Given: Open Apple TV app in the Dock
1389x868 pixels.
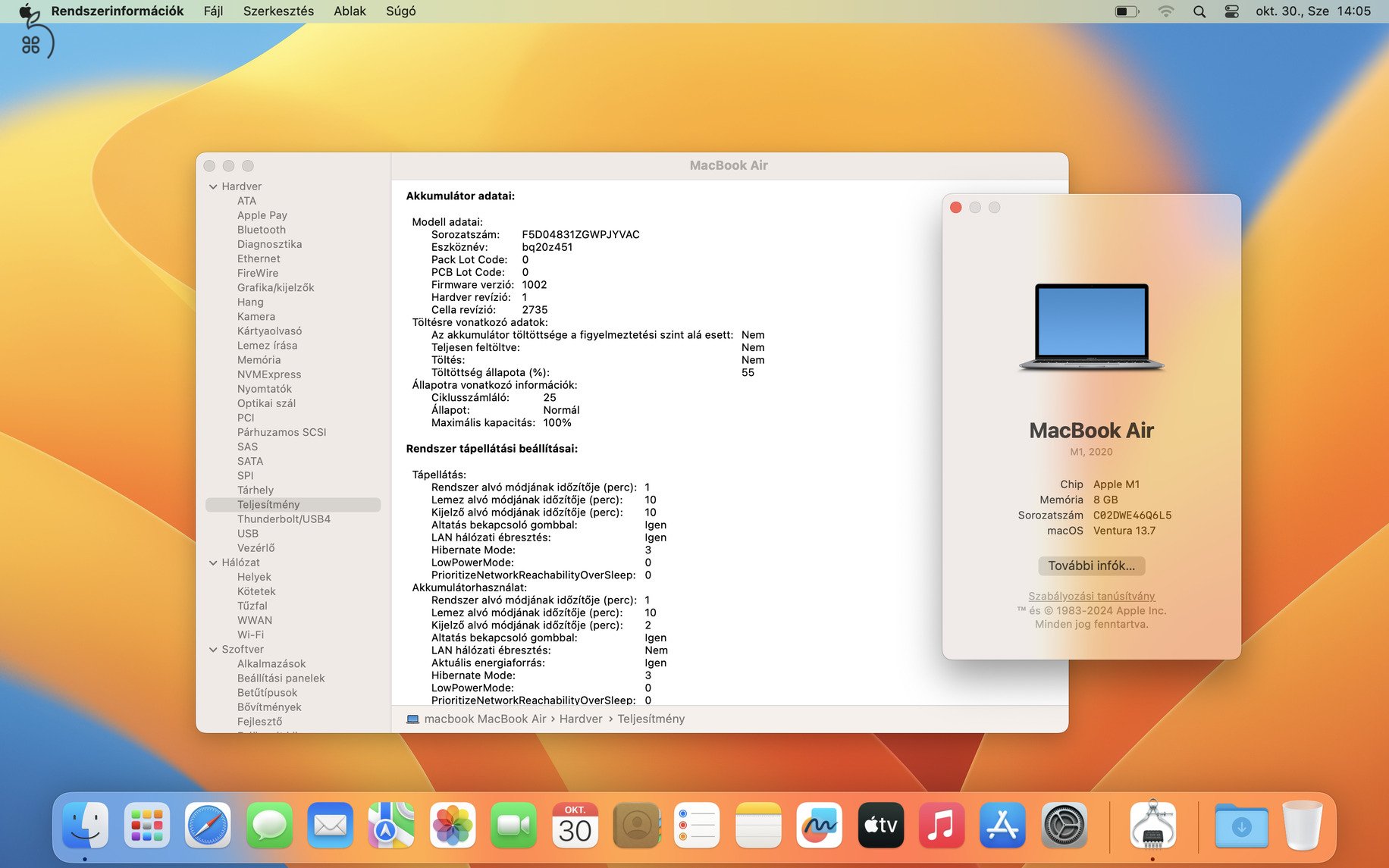Looking at the screenshot, I should 881,825.
